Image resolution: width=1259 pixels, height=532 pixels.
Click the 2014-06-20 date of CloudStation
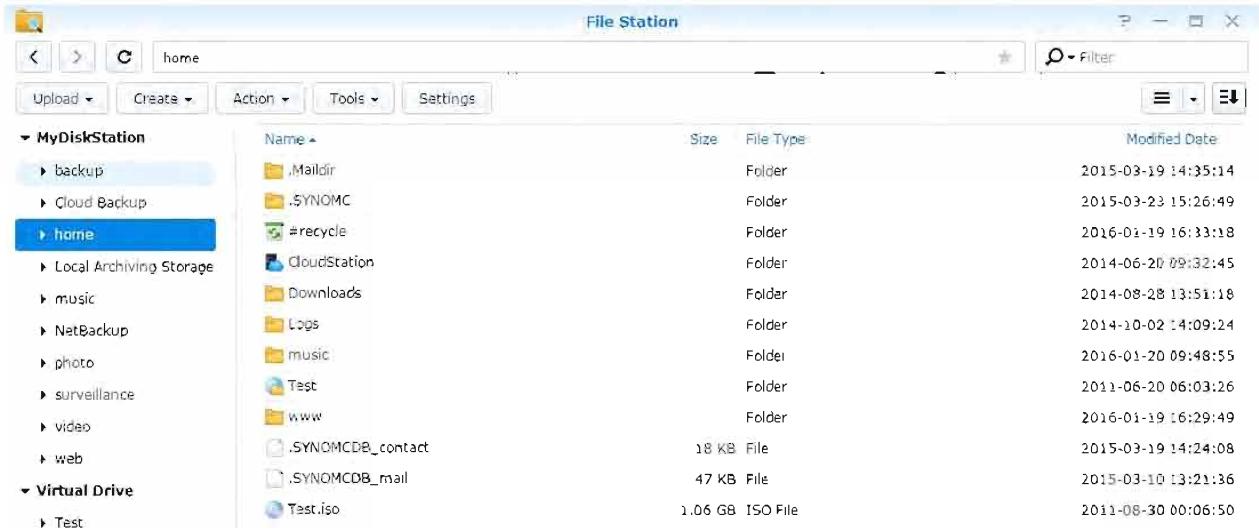click(x=1157, y=263)
